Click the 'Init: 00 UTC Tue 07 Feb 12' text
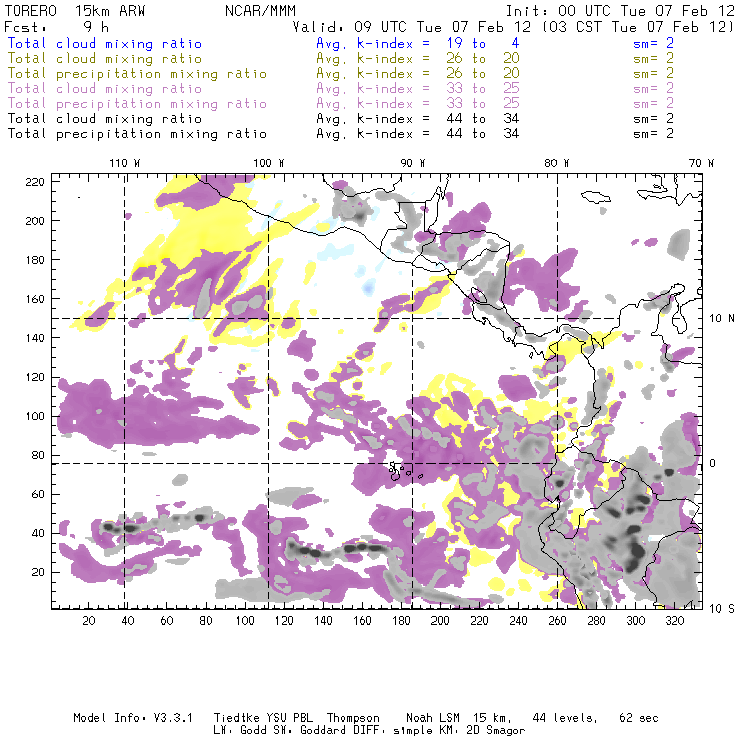 (620, 11)
